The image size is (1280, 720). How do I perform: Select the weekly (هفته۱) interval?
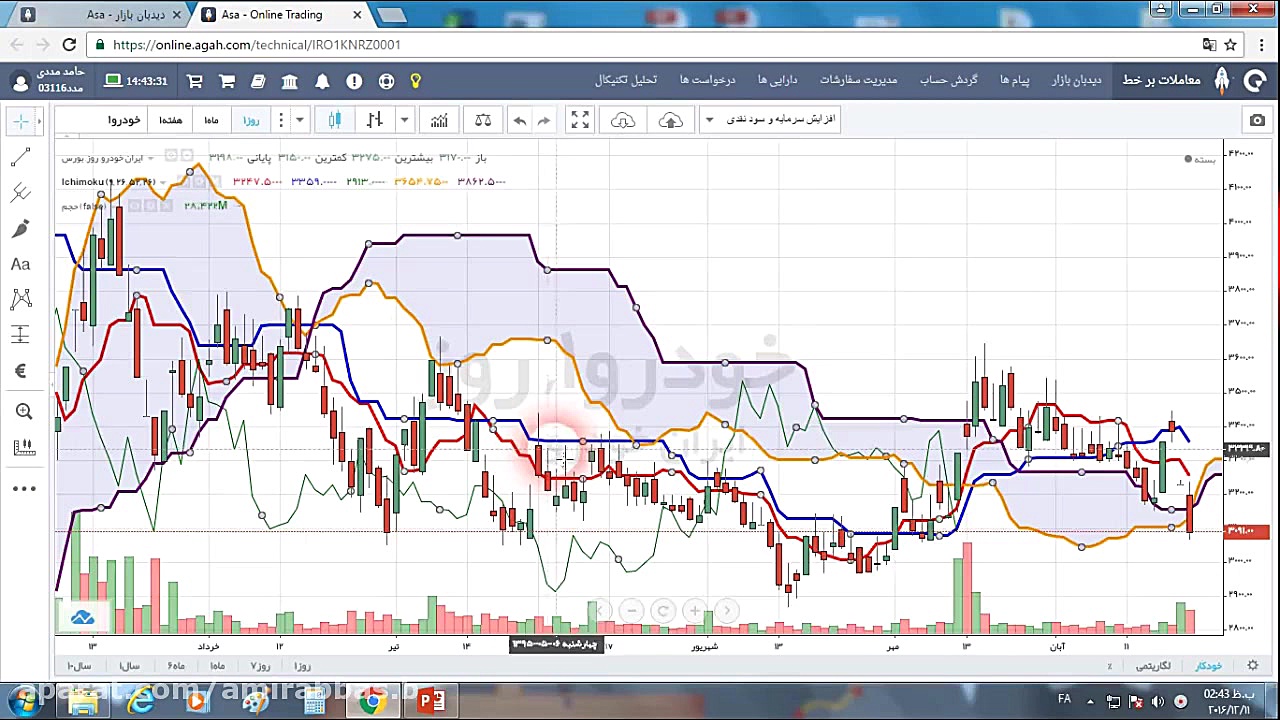coord(171,120)
